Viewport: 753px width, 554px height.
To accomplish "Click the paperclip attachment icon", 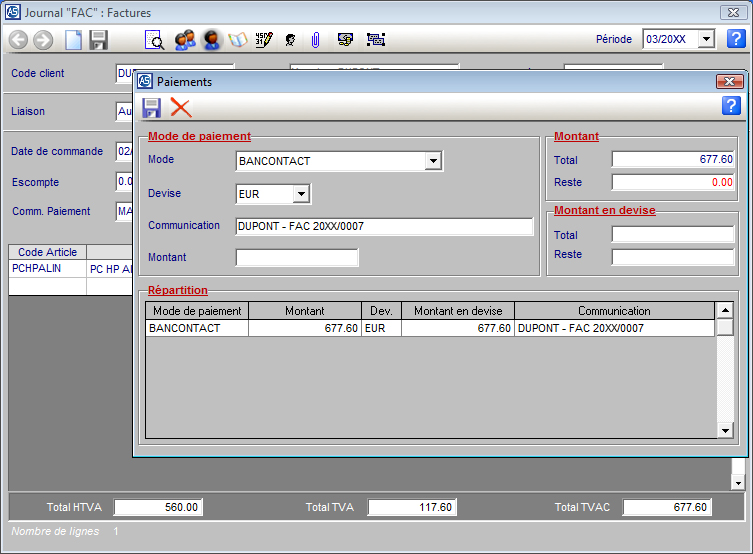I will (315, 40).
